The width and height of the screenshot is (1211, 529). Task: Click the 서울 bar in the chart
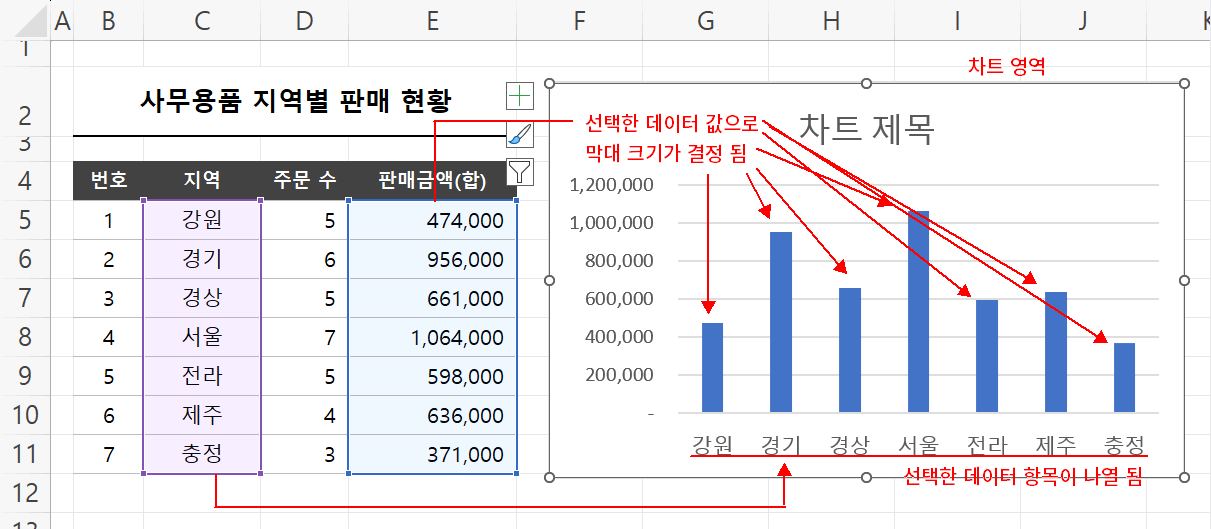(x=918, y=312)
